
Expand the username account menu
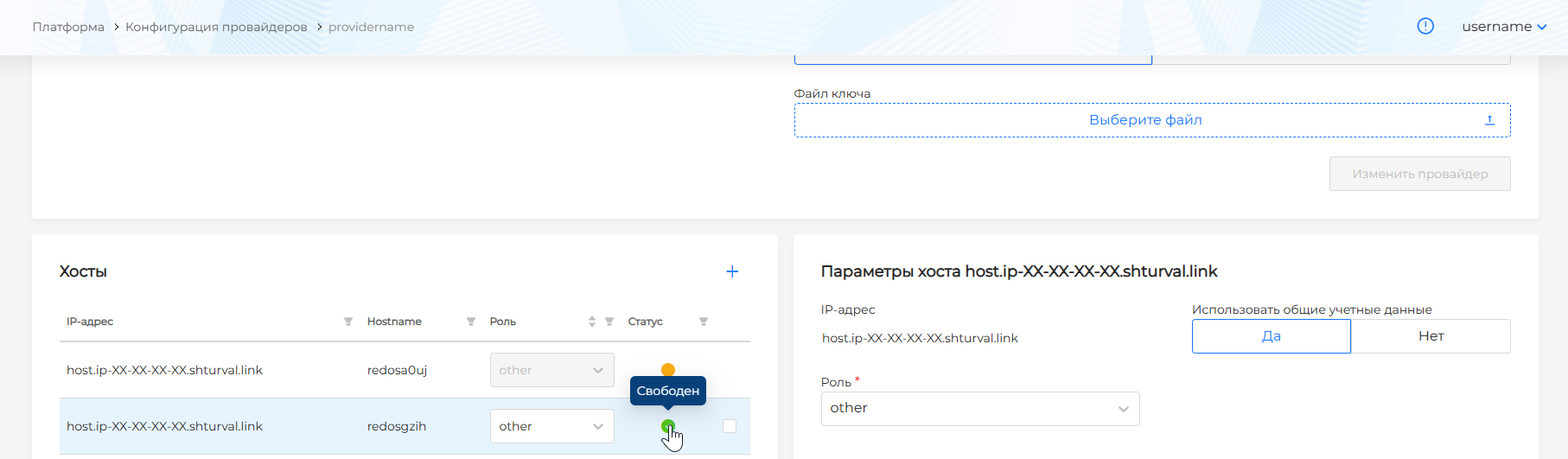coord(1503,27)
